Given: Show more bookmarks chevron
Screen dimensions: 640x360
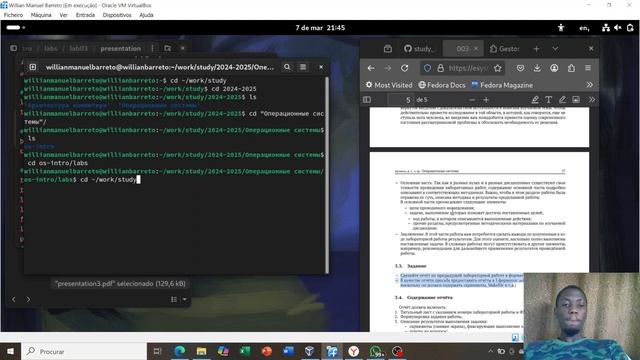Looking at the screenshot, I should [x=589, y=85].
